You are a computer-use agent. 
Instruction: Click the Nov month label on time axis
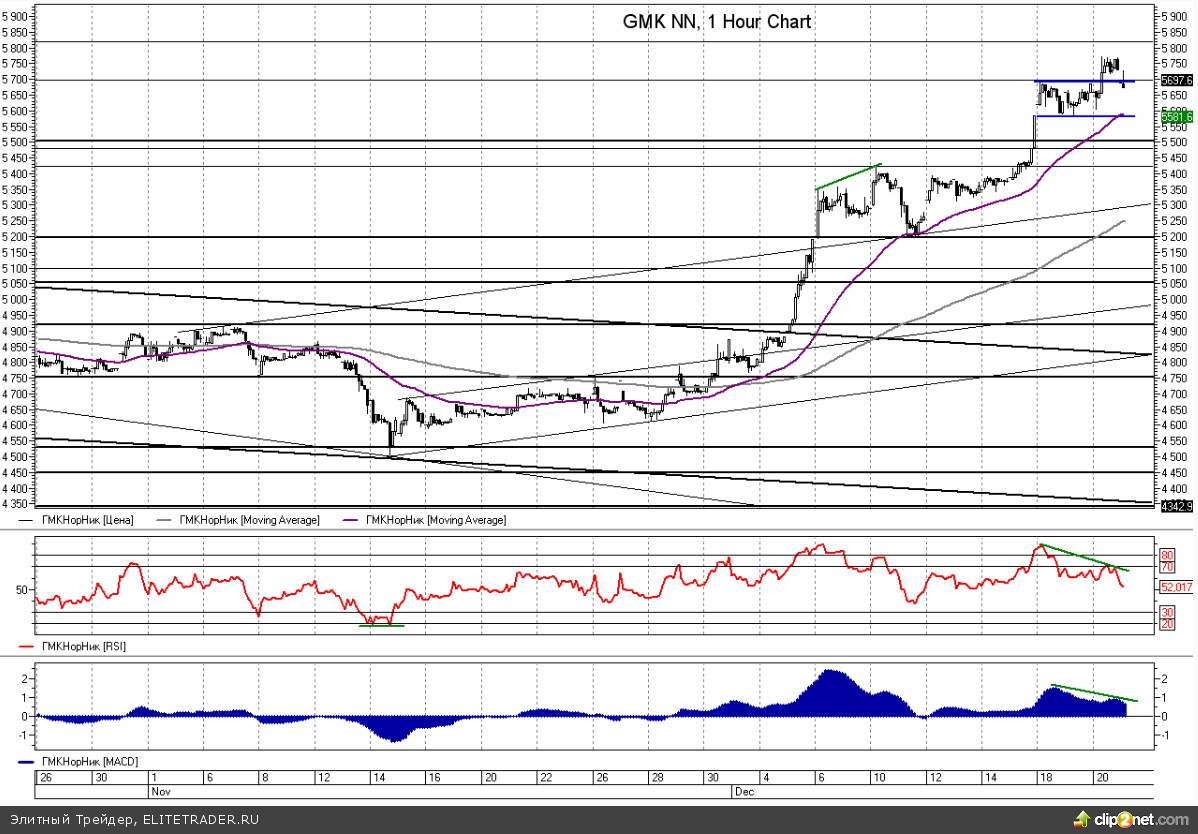159,790
